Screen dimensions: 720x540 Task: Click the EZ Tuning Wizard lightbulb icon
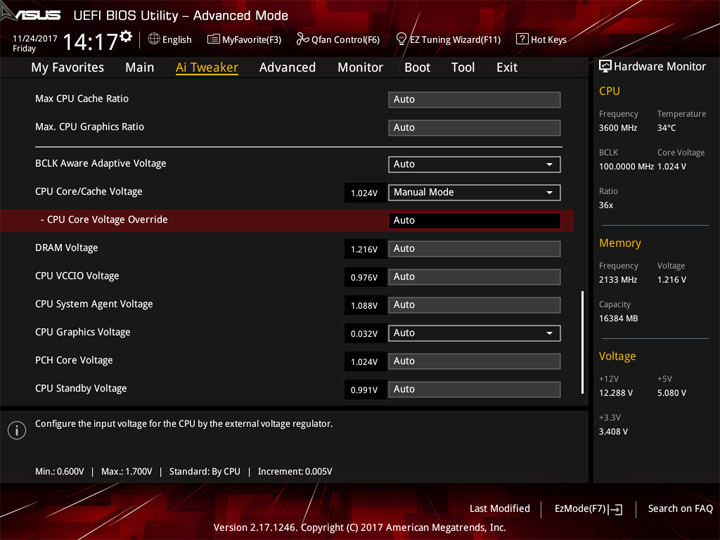click(401, 39)
